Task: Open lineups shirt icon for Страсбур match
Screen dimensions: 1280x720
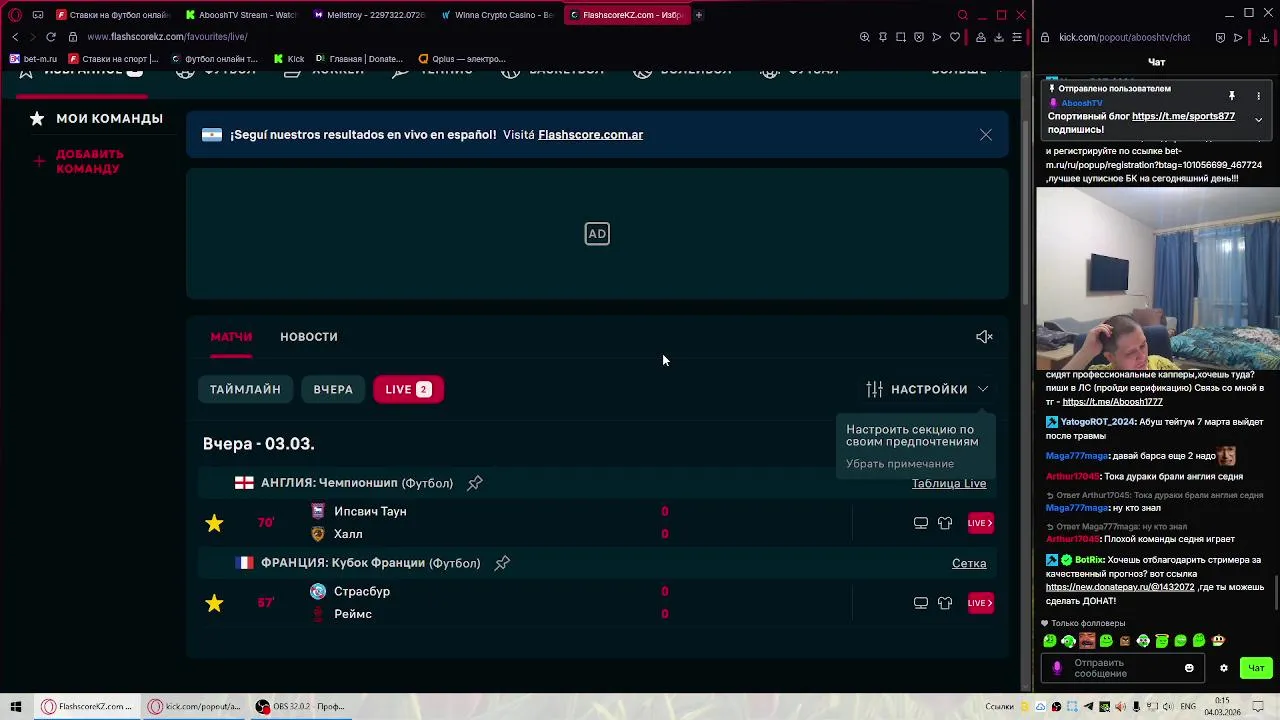Action: click(945, 603)
